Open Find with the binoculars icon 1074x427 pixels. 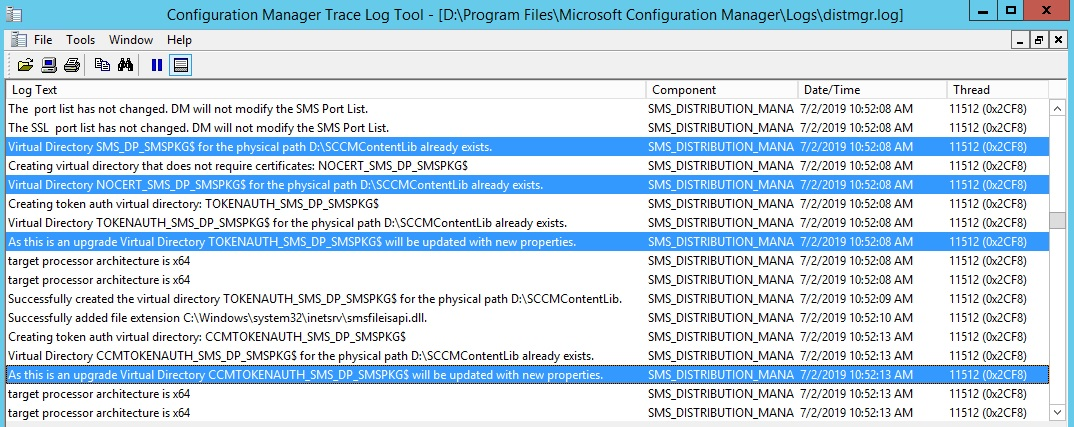pyautogui.click(x=125, y=65)
